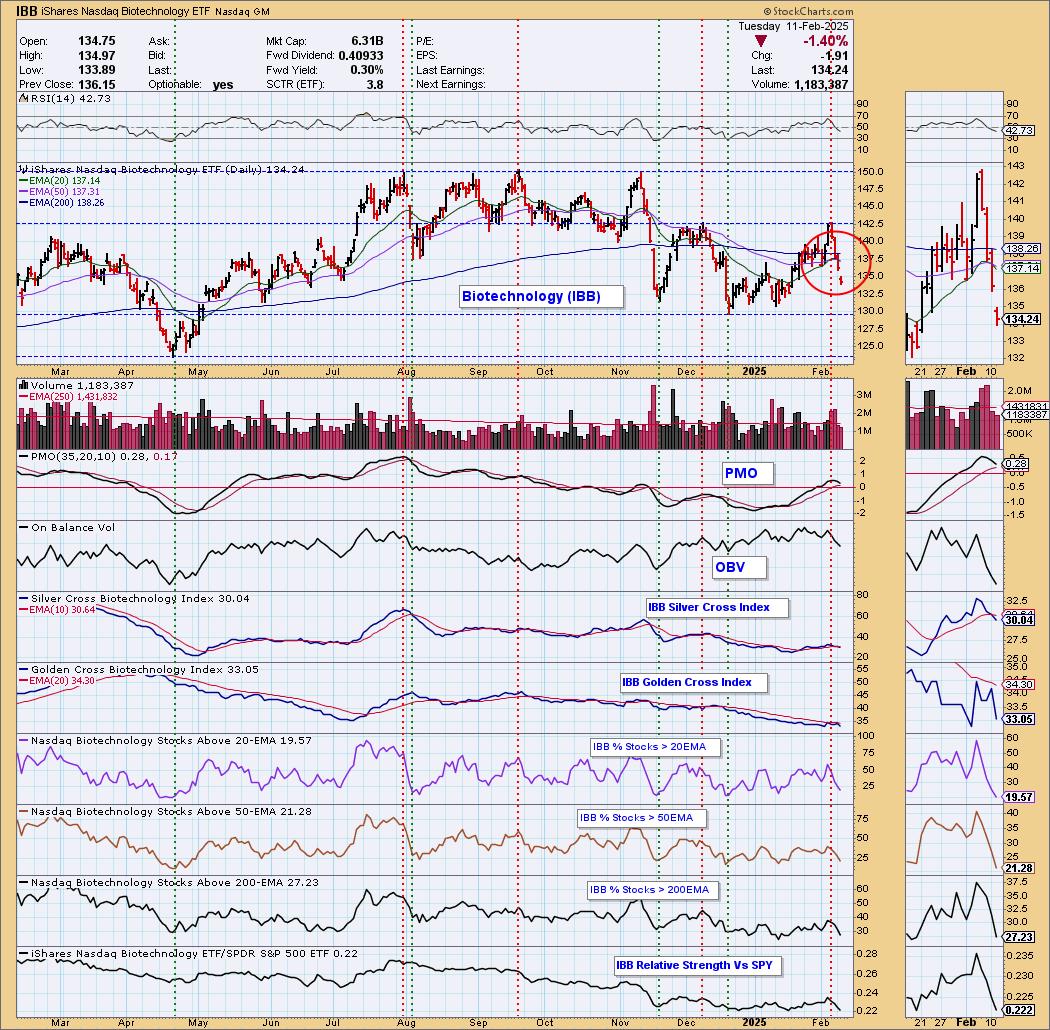Click Golden Cross Biotechnology Index 33.05 label
1050x1030 pixels.
[x=139, y=669]
